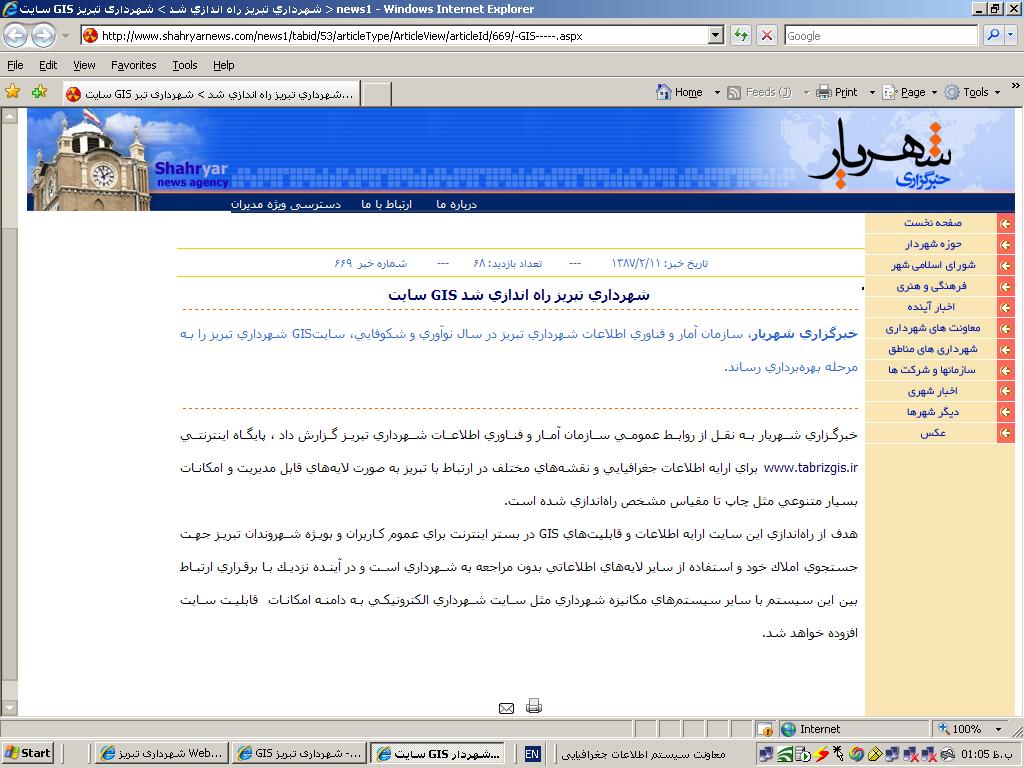Viewport: 1024px width, 768px height.
Task: Click the Stop loading X icon
Action: point(767,35)
